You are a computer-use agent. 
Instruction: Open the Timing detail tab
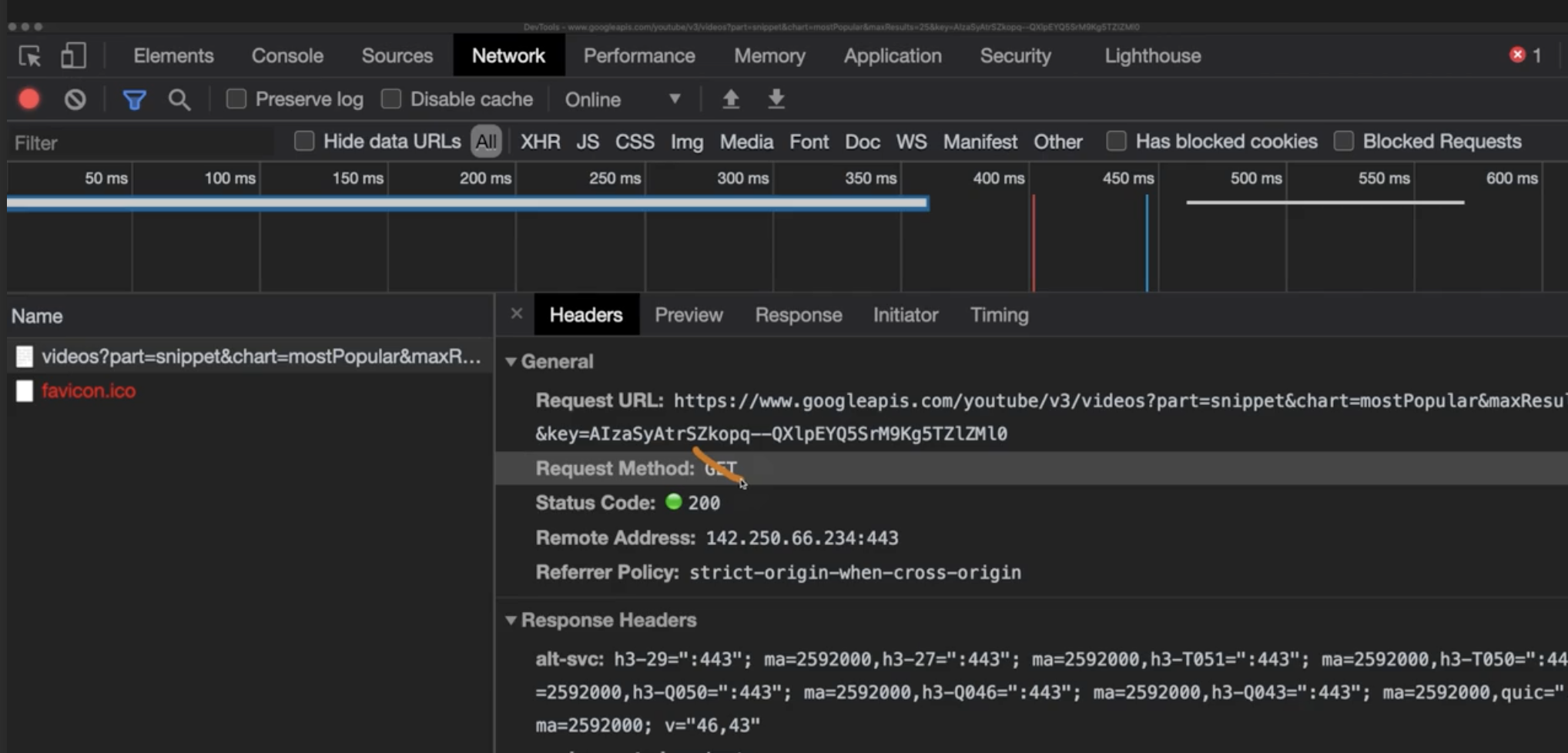tap(999, 314)
